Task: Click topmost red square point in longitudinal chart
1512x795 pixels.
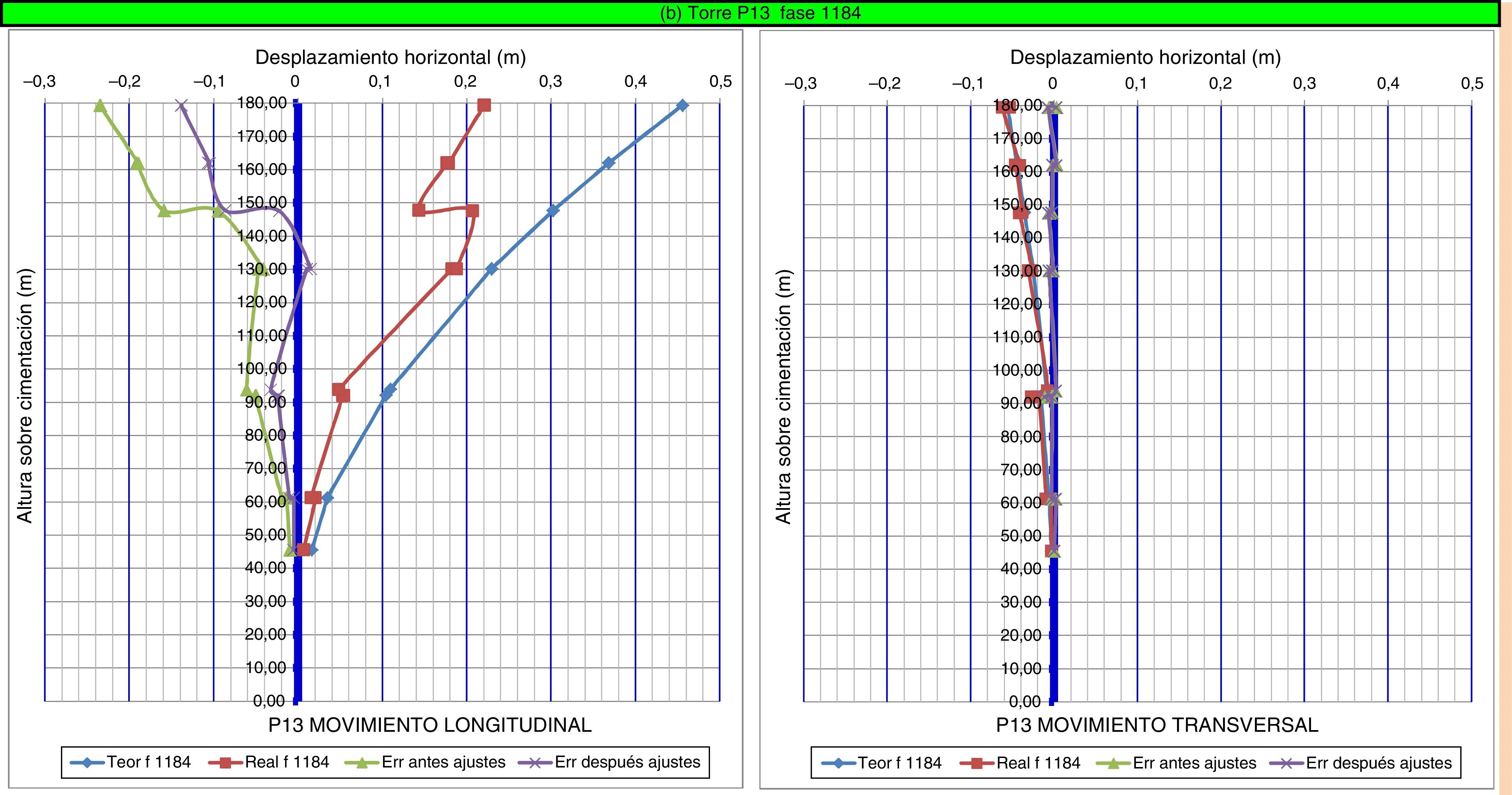Action: click(x=484, y=106)
